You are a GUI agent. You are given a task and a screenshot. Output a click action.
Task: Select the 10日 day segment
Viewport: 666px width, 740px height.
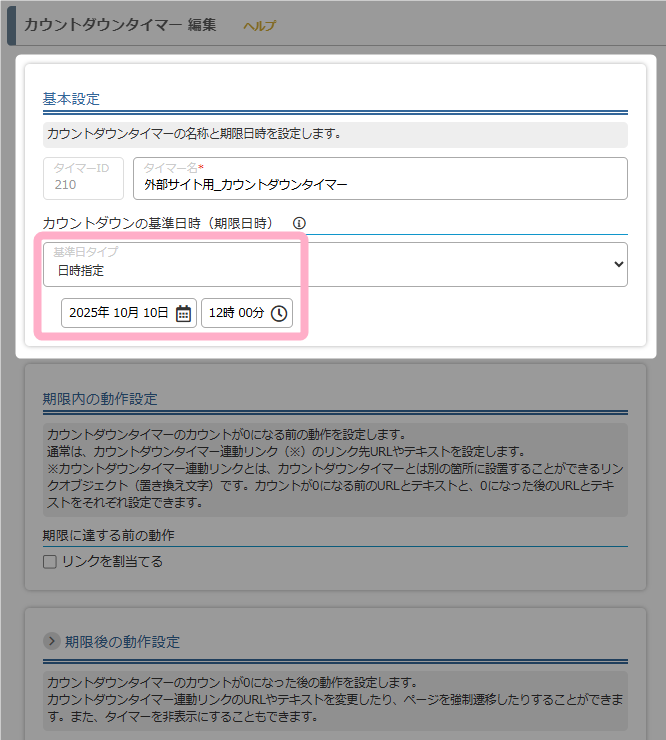click(x=156, y=313)
